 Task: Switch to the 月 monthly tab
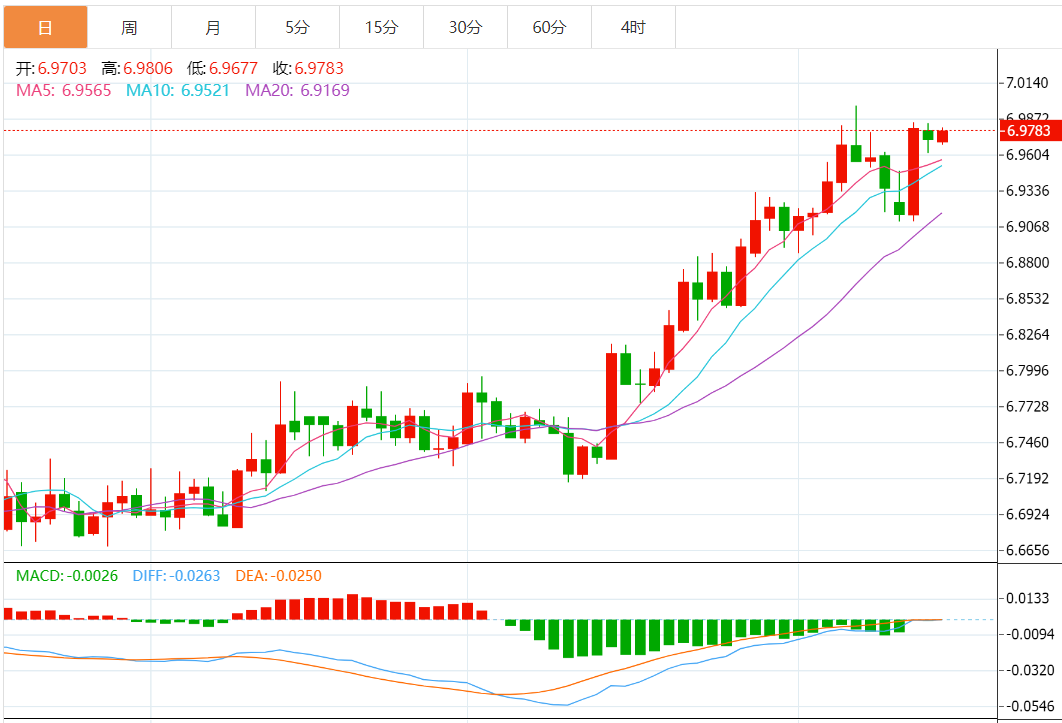(213, 27)
